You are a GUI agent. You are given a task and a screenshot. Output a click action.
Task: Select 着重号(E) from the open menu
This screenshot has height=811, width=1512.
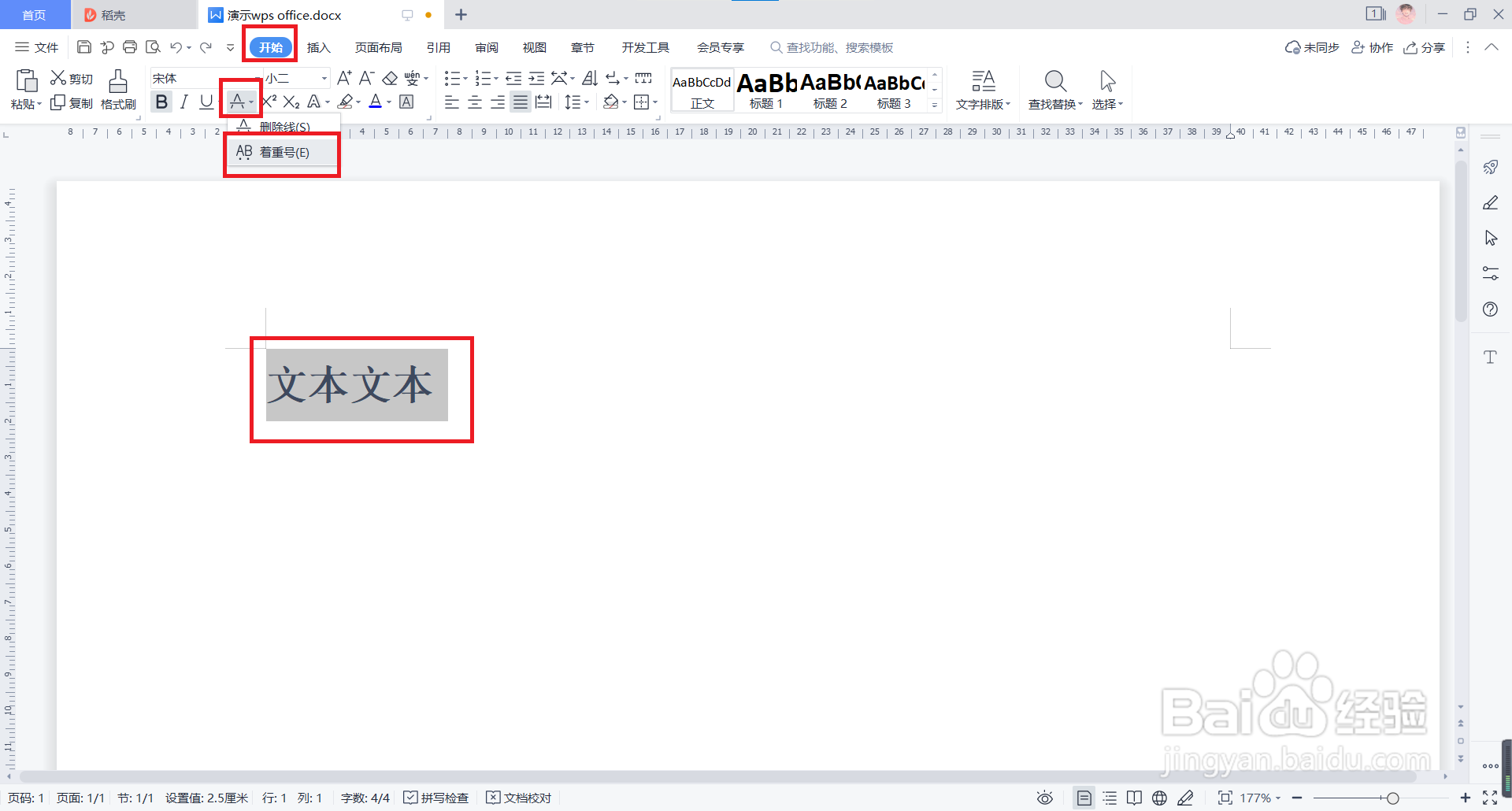click(280, 152)
